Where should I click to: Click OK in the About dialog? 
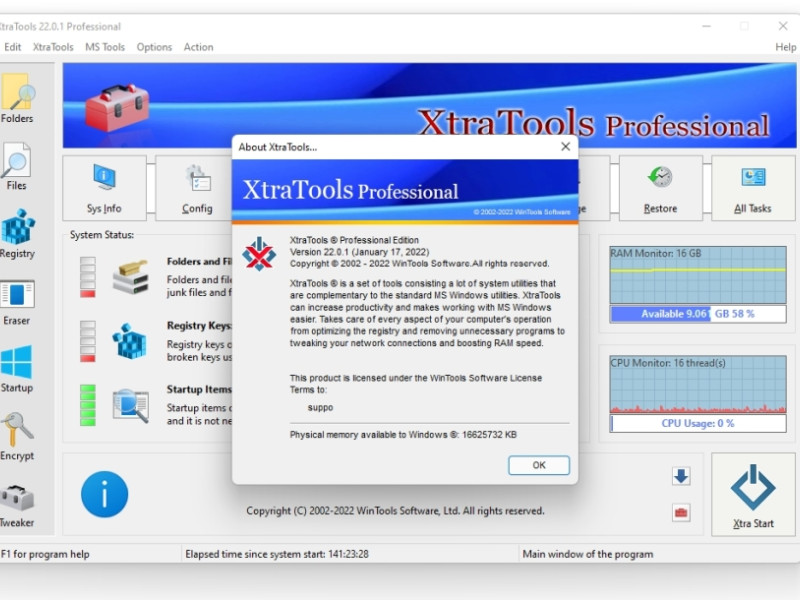coord(539,465)
